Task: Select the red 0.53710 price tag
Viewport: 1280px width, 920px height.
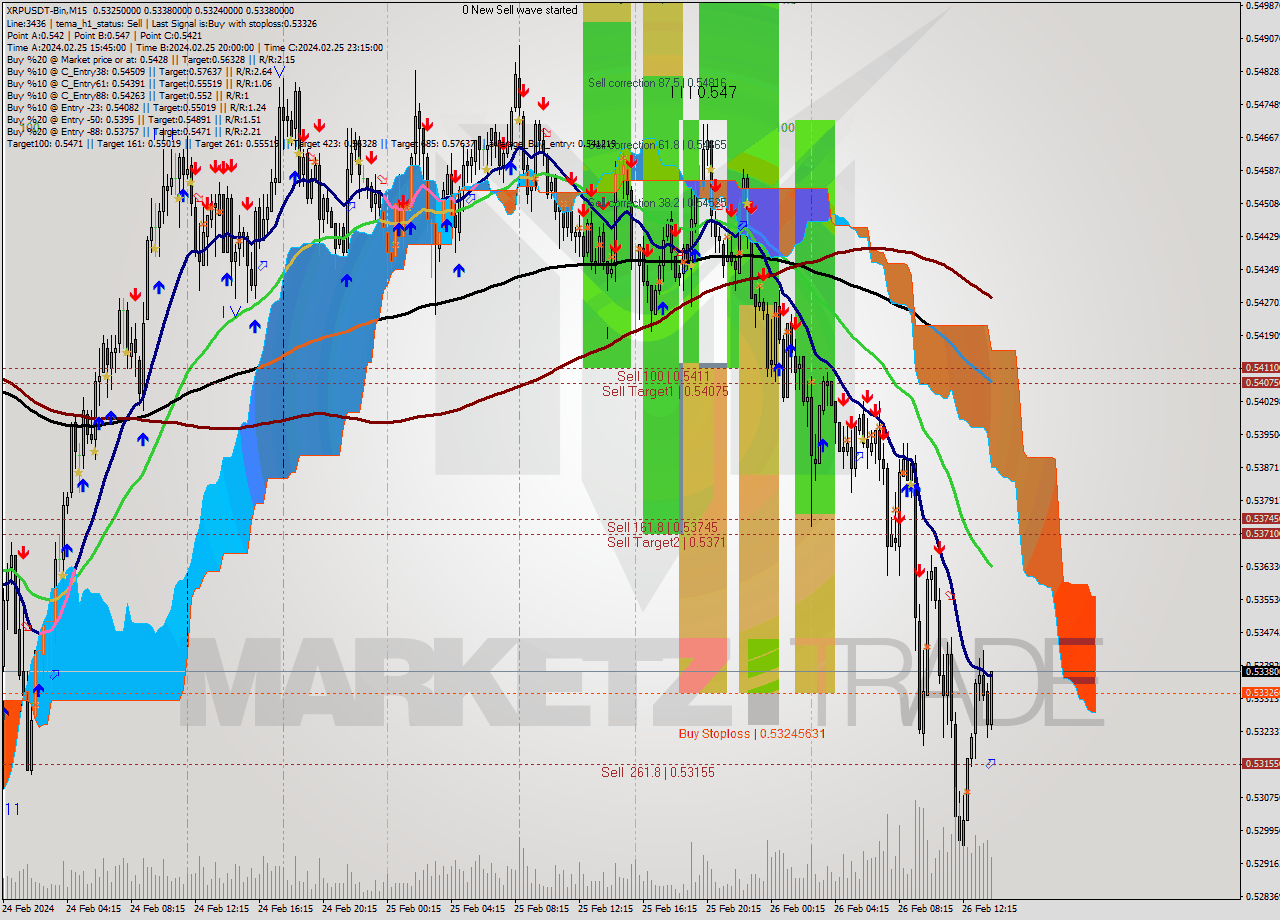Action: 1261,533
